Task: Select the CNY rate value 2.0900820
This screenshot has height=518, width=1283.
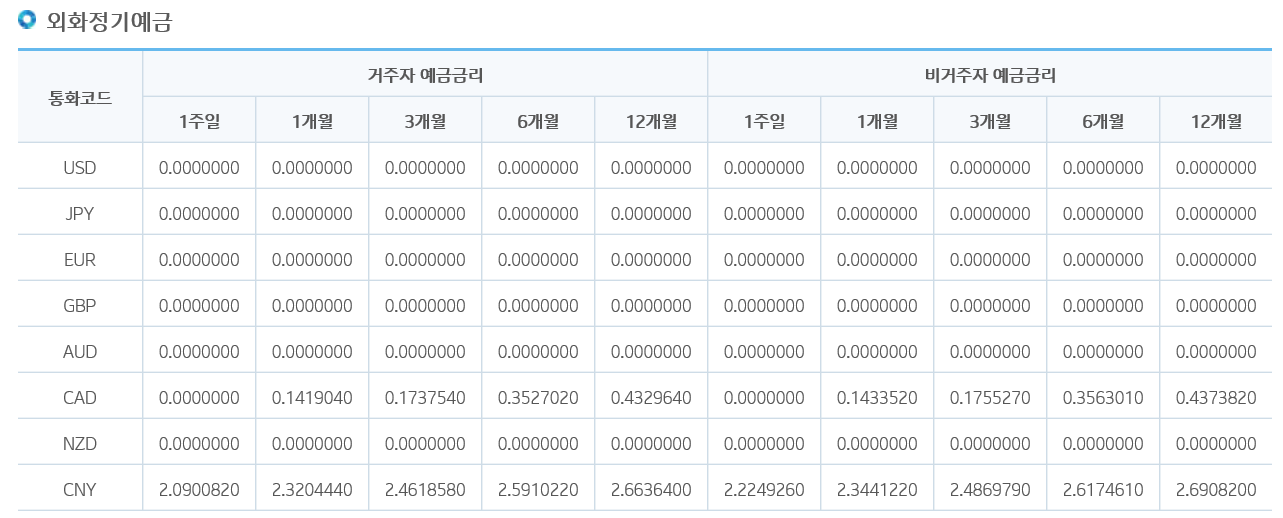Action: [199, 489]
